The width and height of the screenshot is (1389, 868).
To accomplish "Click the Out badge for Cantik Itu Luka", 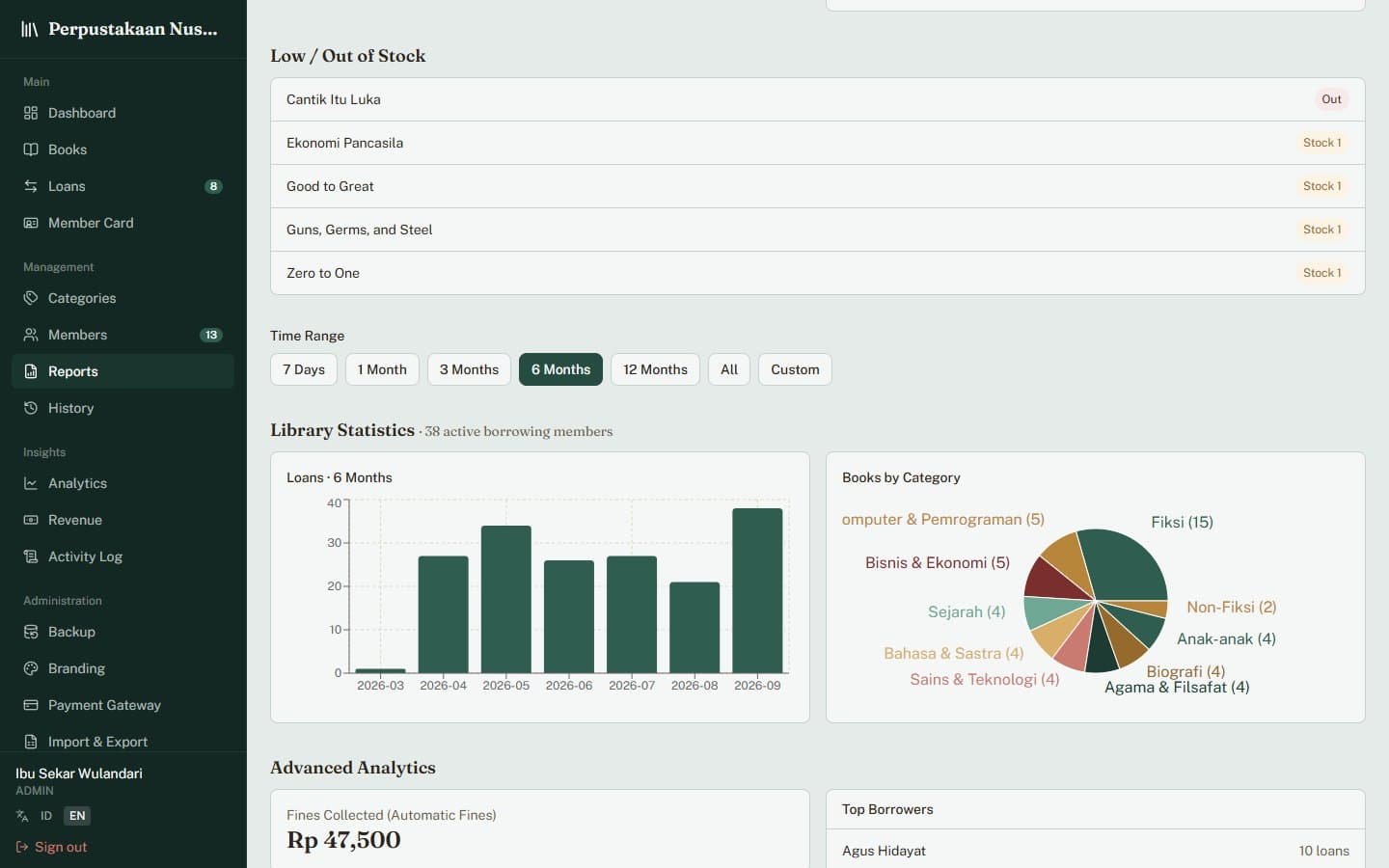I will [1331, 99].
